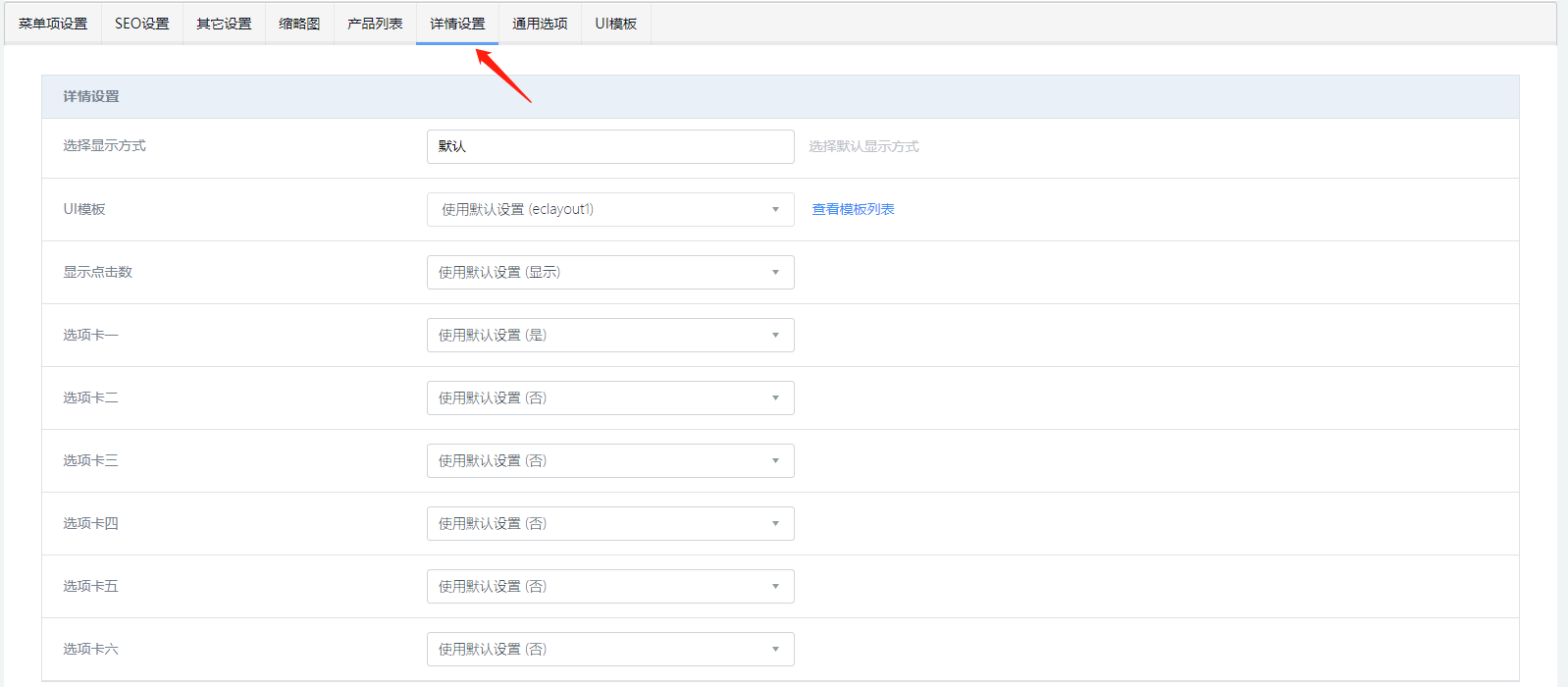The image size is (1568, 687).
Task: Click the arrow icon of 显示点击数 select
Action: click(775, 272)
